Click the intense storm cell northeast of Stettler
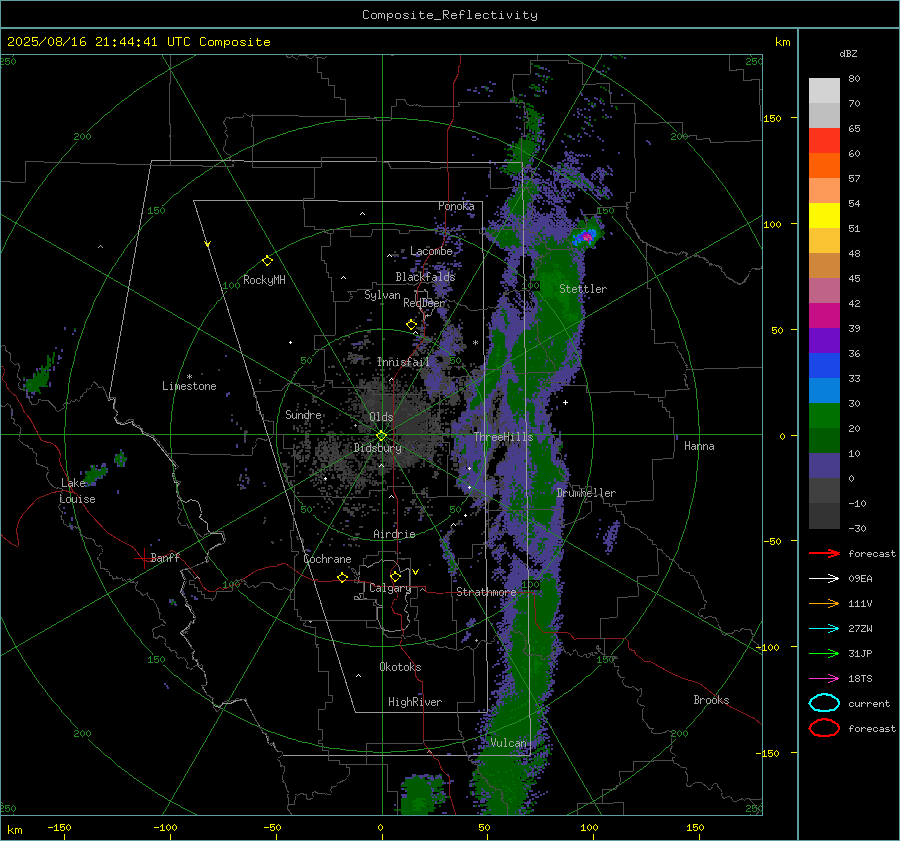900x841 pixels. pos(586,236)
